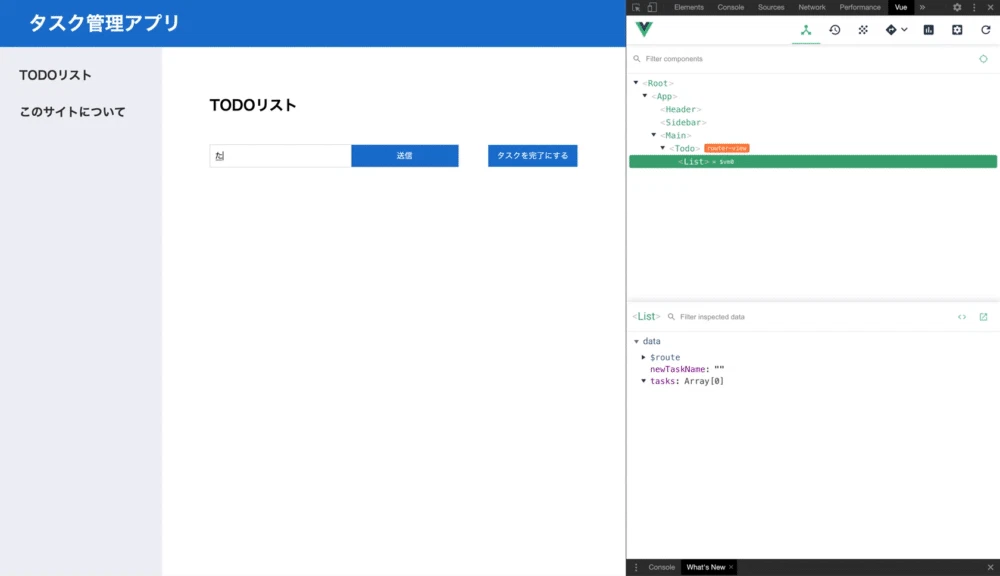Open the Vue Timeline icon
This screenshot has height=576, width=1000.
835,30
